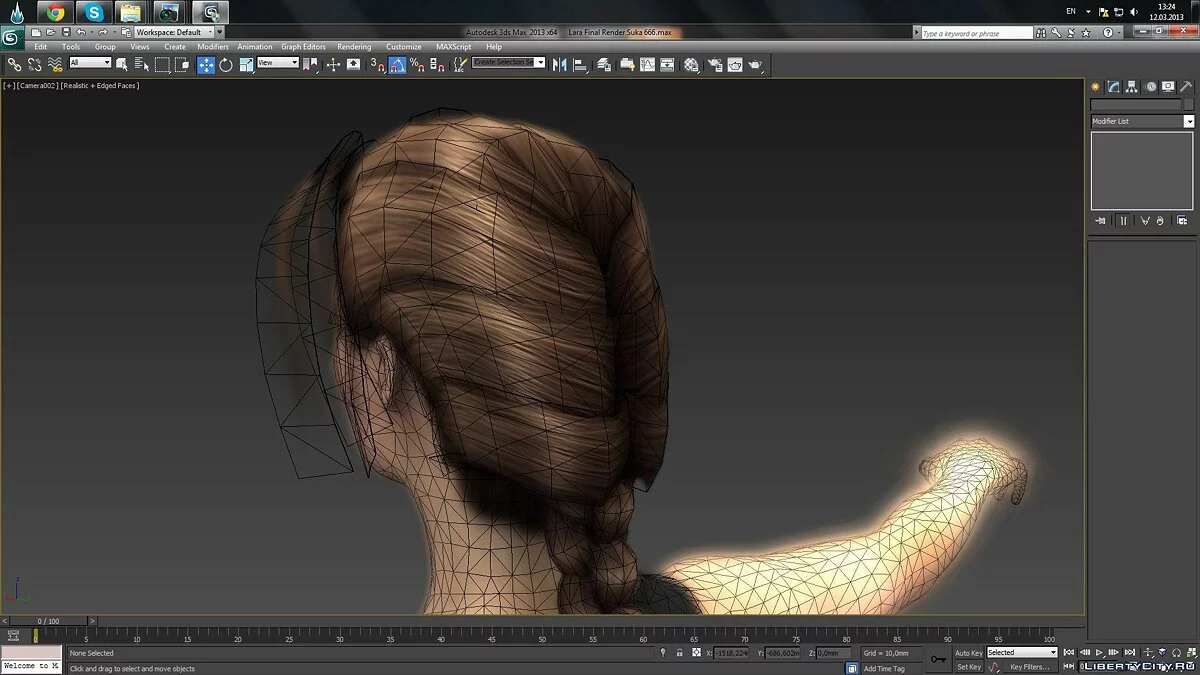Choose the Select and Rotate tool
The height and width of the screenshot is (675, 1200).
pos(226,64)
